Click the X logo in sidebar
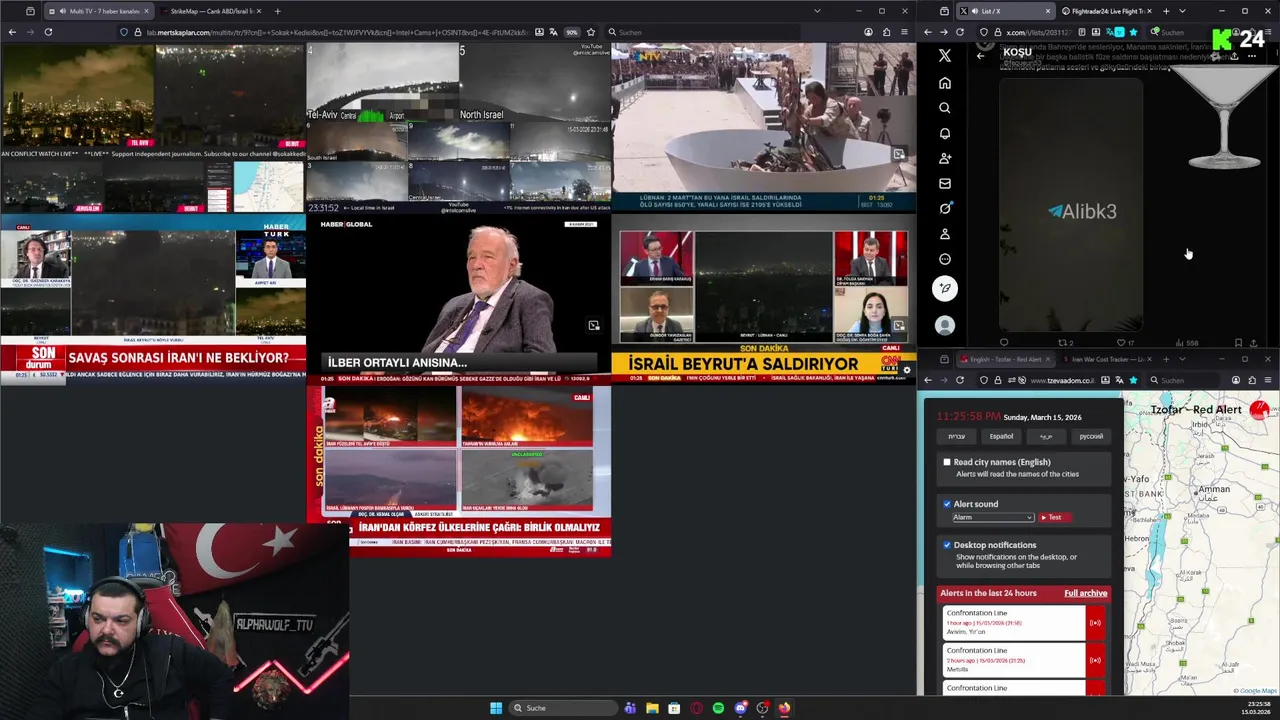This screenshot has height=720, width=1280. 945,56
